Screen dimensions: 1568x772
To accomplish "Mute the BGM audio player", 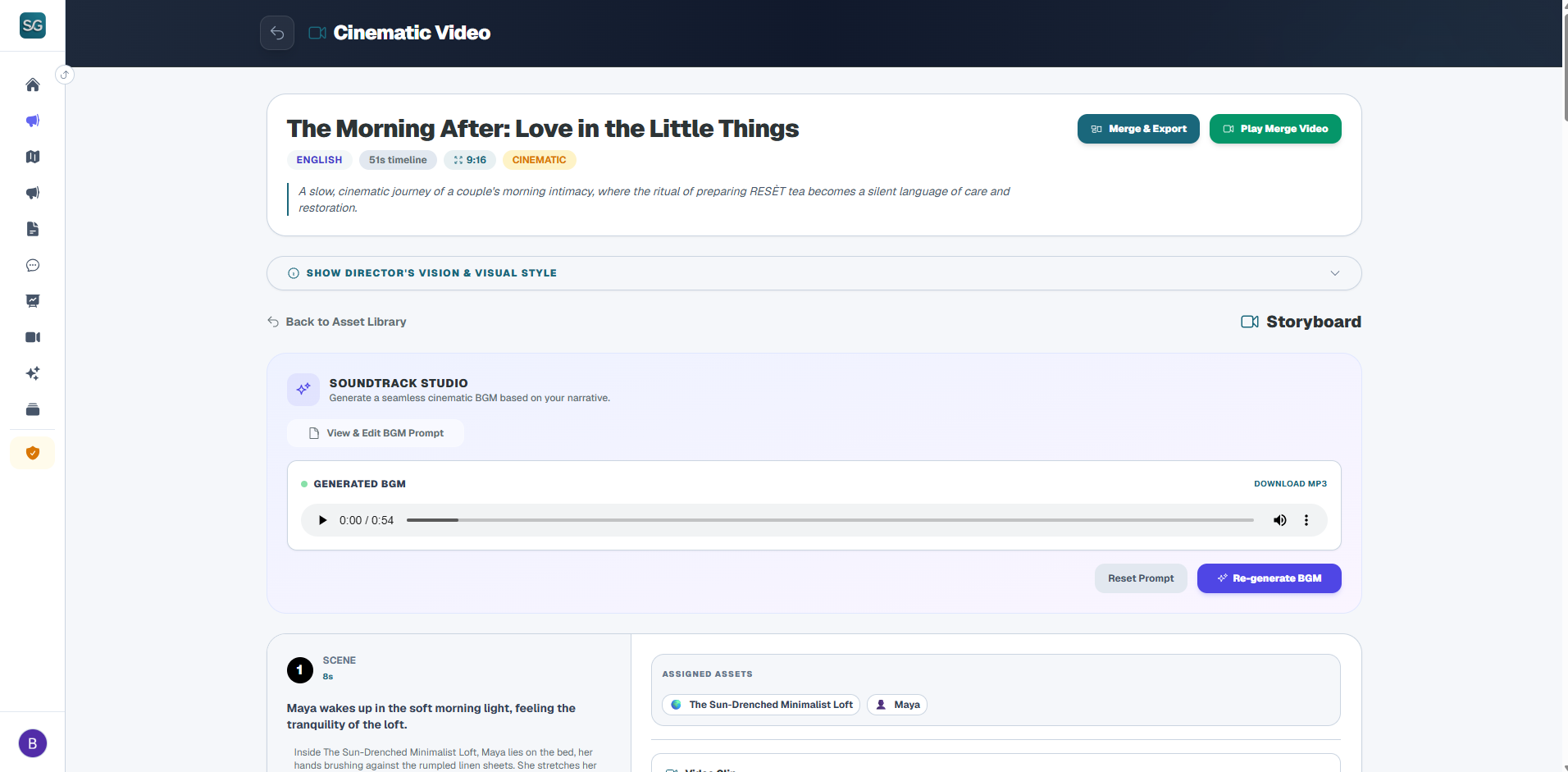I will 1279,520.
